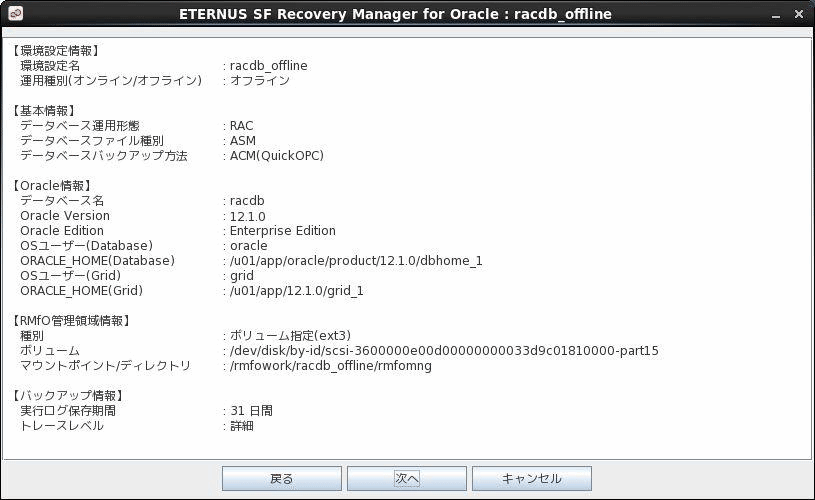This screenshot has height=500, width=815.
Task: Click the value 'racdb_offline' for environment name
Action: [268, 66]
